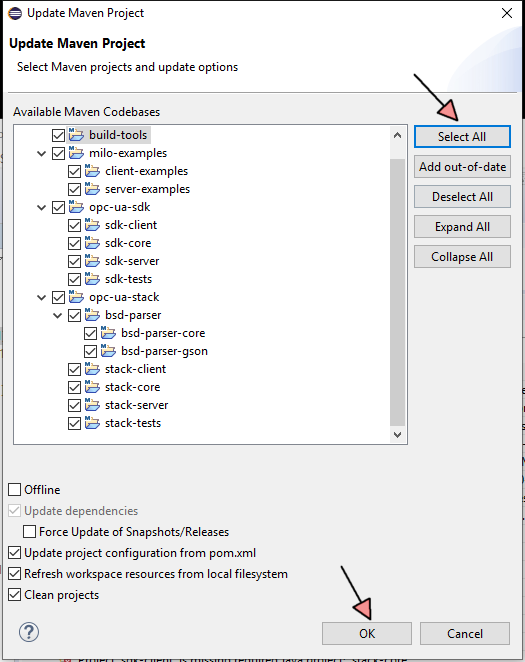
Task: Click the milo-examples Maven project icon
Action: click(76, 152)
